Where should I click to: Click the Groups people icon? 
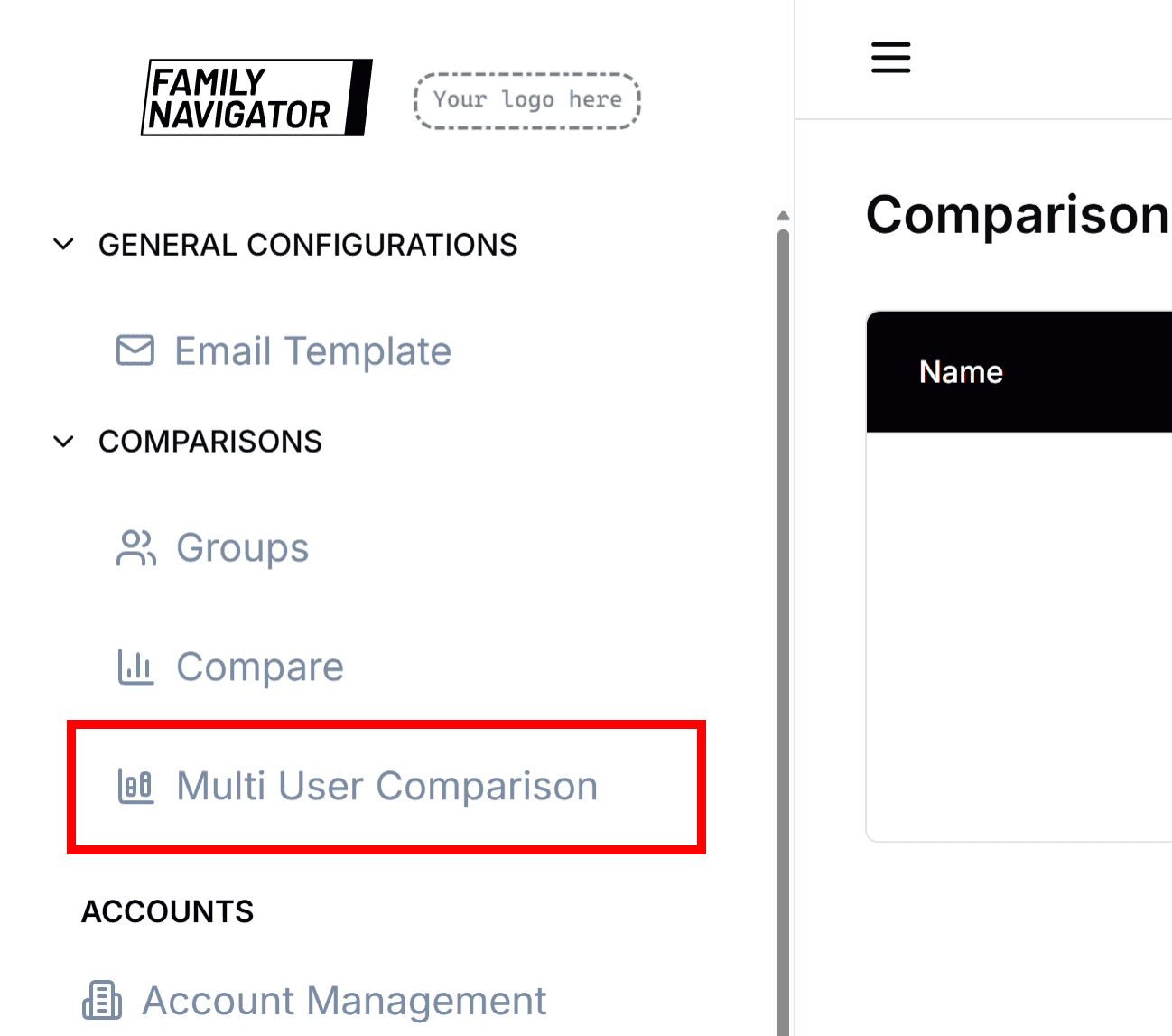pos(135,547)
